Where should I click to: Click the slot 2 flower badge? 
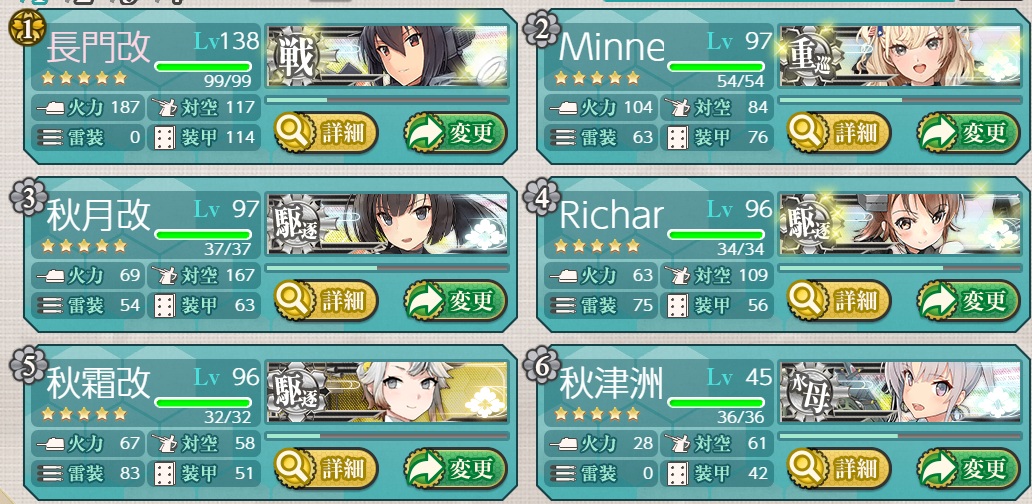point(540,28)
